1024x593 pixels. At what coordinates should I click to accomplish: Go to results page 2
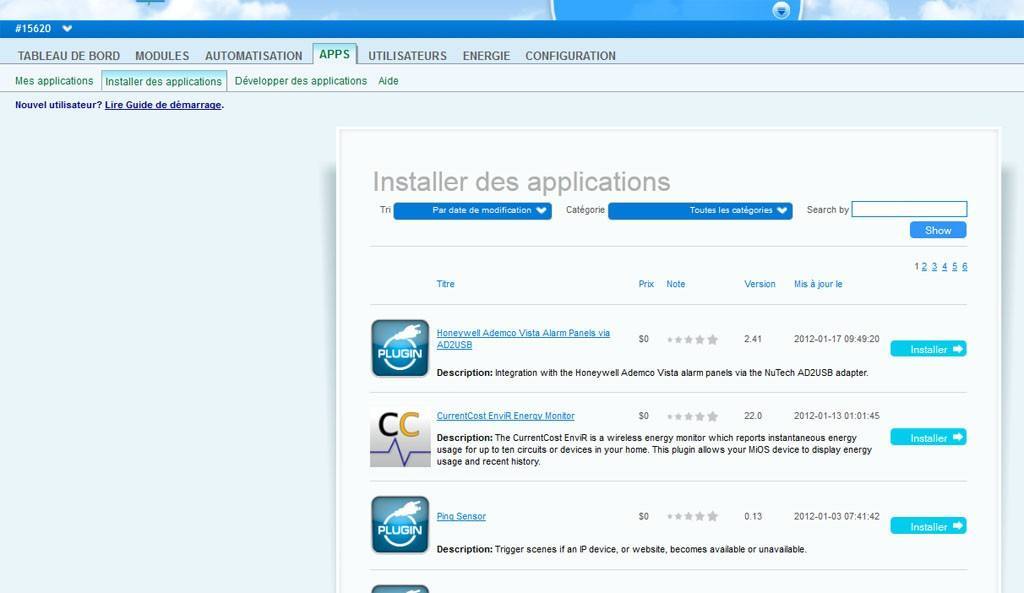(924, 266)
